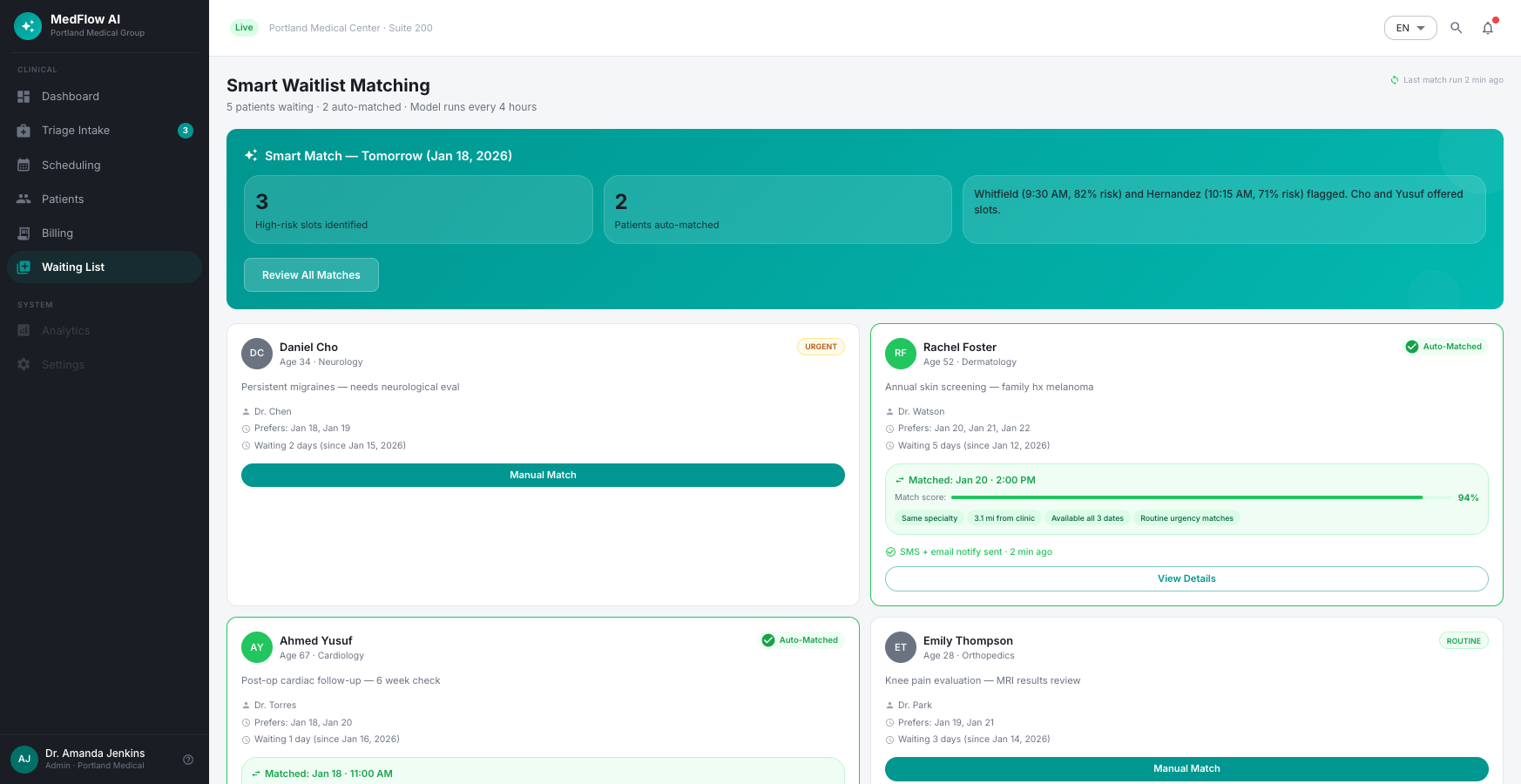Image resolution: width=1521 pixels, height=784 pixels.
Task: Select the Waiting List menu item
Action: 105,267
